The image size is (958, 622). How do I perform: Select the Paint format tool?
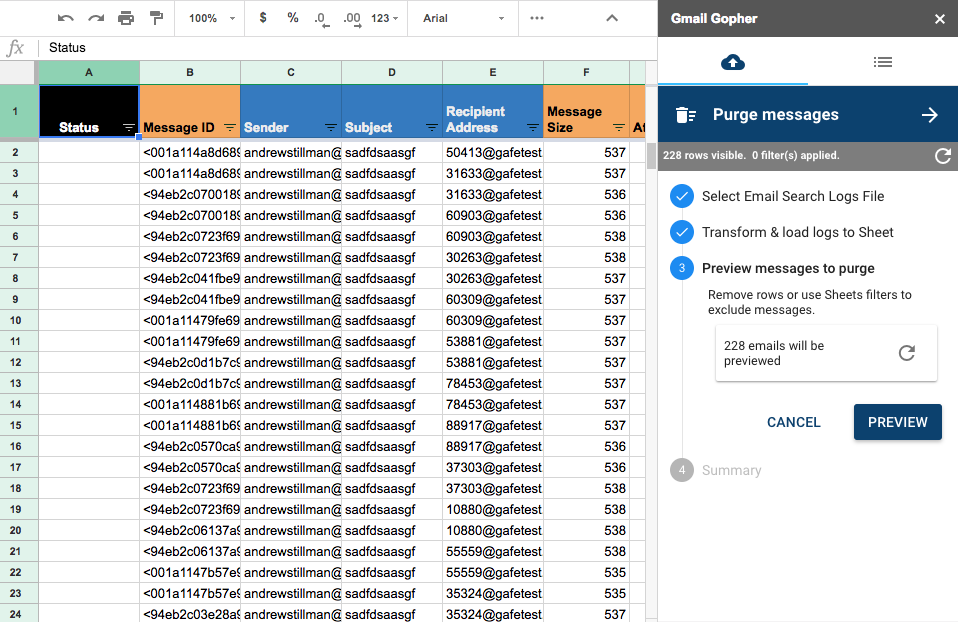pos(155,18)
